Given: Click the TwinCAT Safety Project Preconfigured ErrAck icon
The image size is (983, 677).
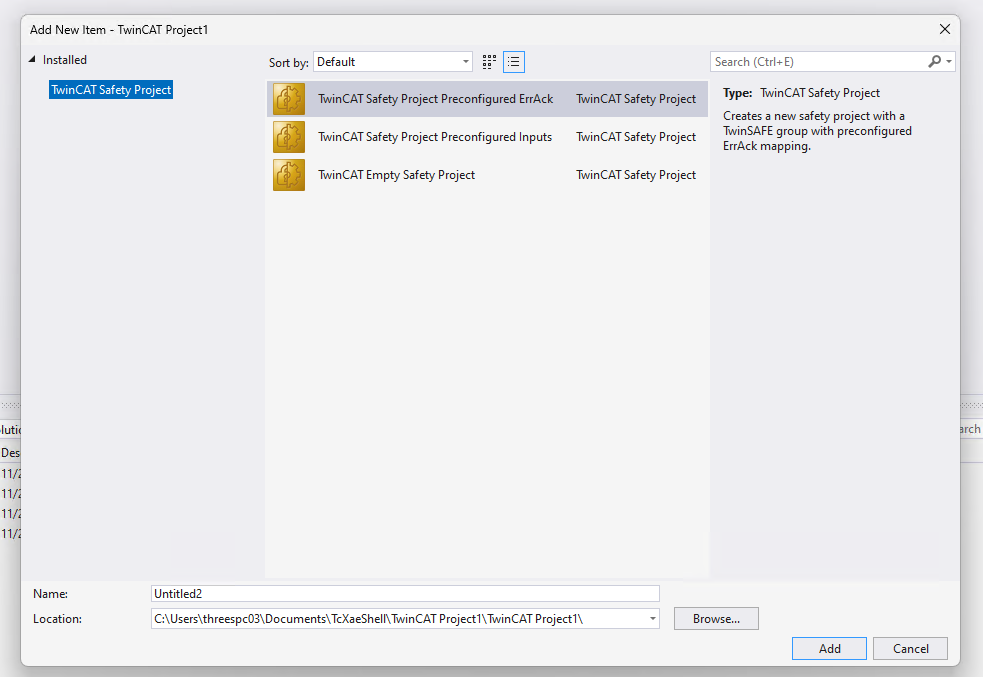Looking at the screenshot, I should pos(289,99).
